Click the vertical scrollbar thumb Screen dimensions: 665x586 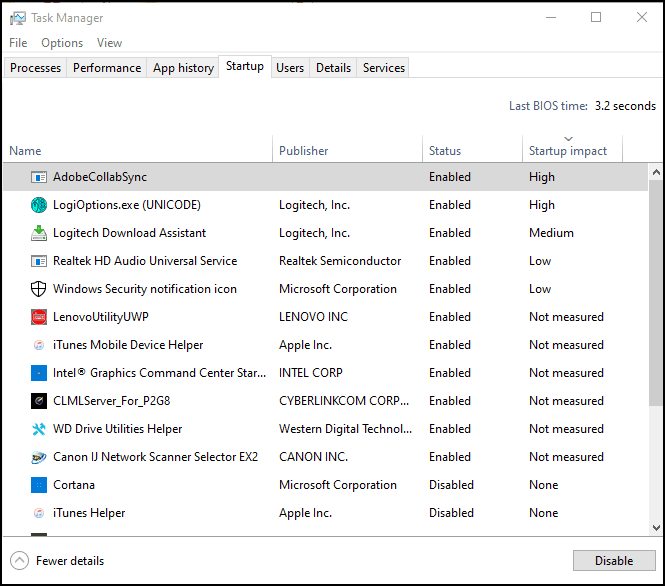[656, 293]
